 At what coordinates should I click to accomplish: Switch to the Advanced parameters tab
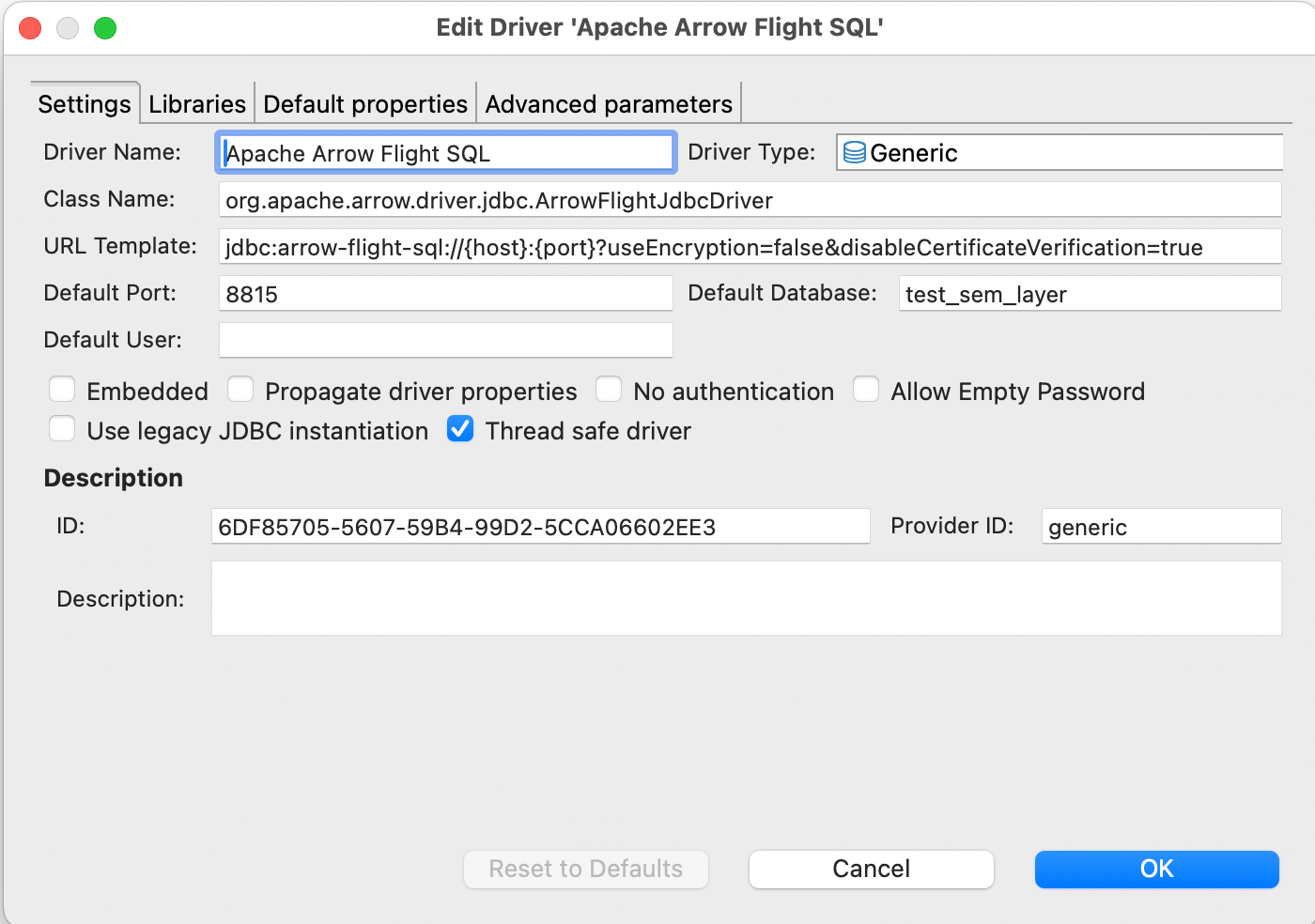click(609, 103)
